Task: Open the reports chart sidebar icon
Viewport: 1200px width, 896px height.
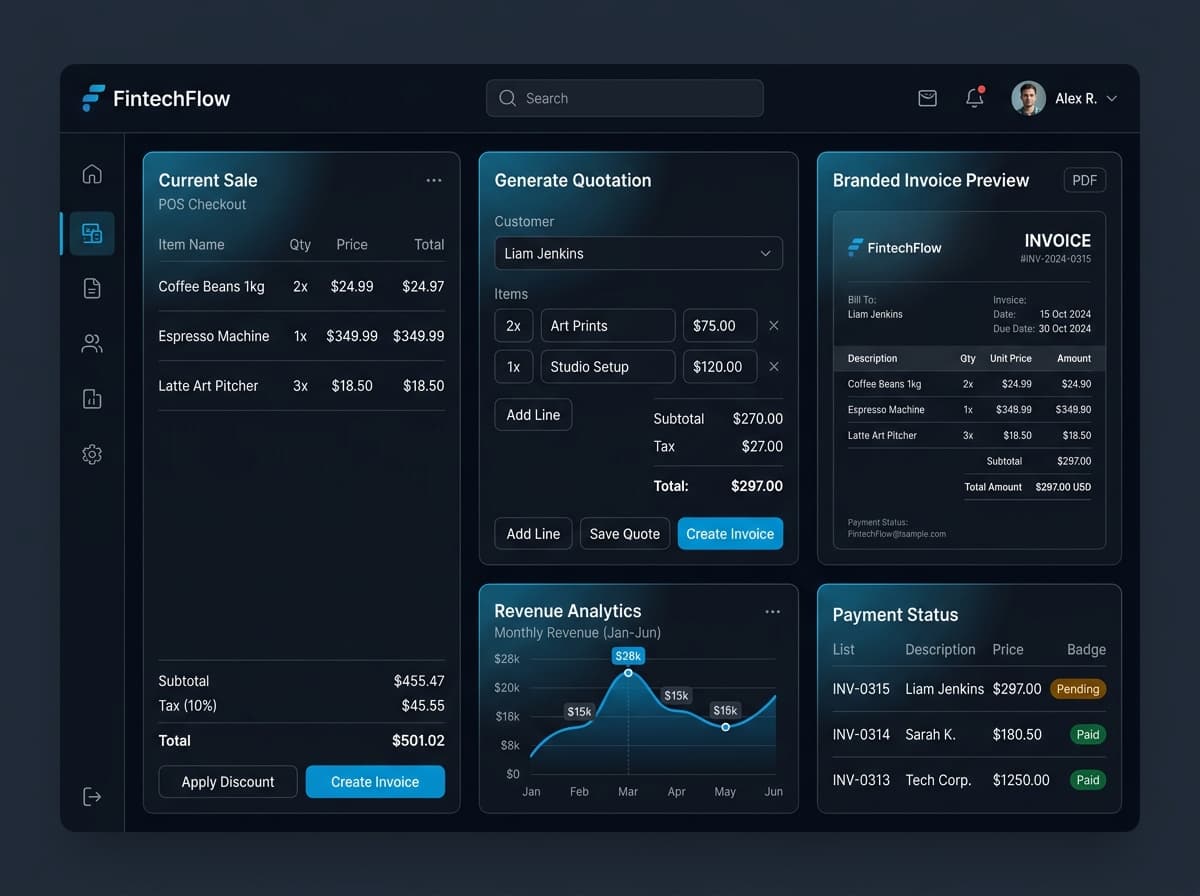Action: 92,399
